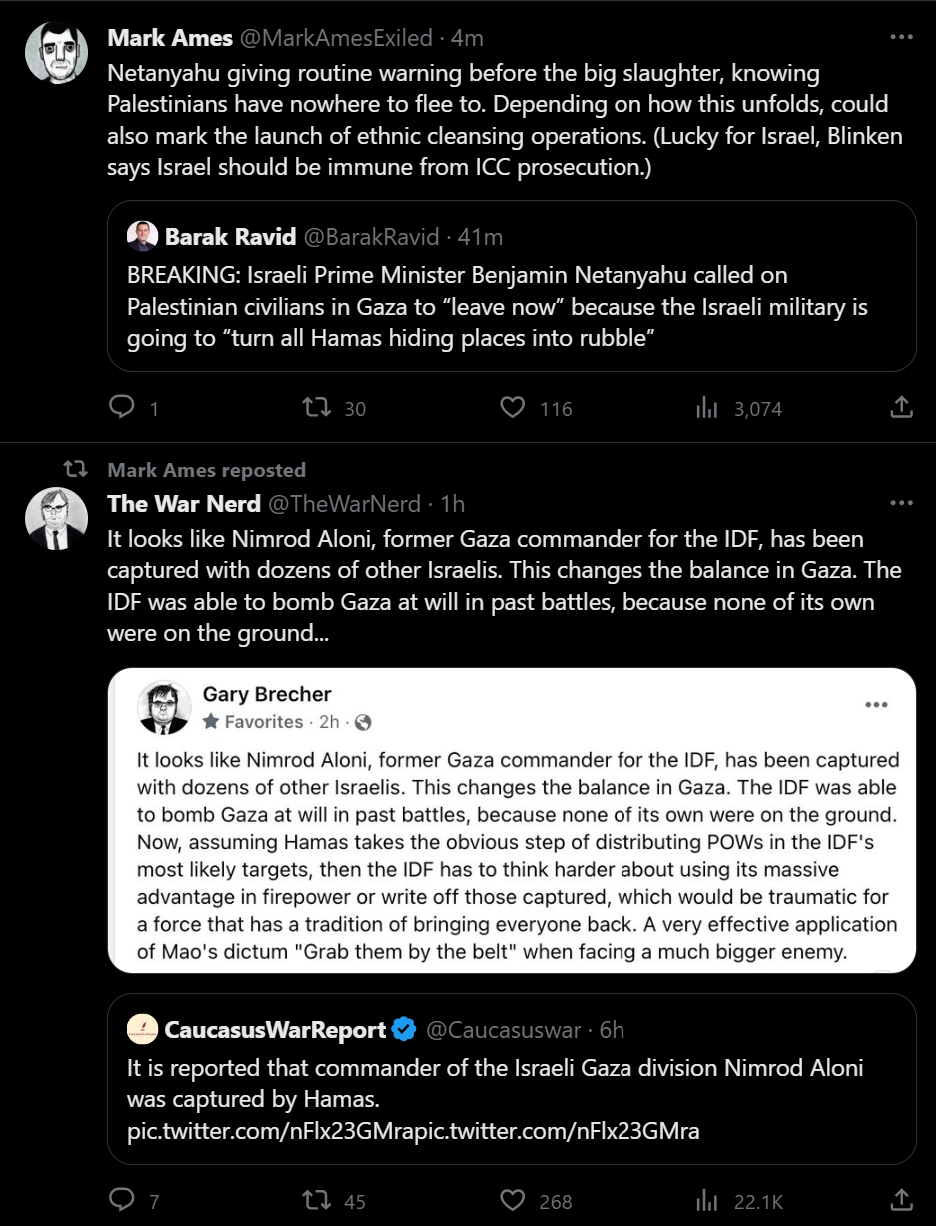The width and height of the screenshot is (936, 1226).
Task: Open the Gary Brecher post options menu
Action: click(x=876, y=704)
